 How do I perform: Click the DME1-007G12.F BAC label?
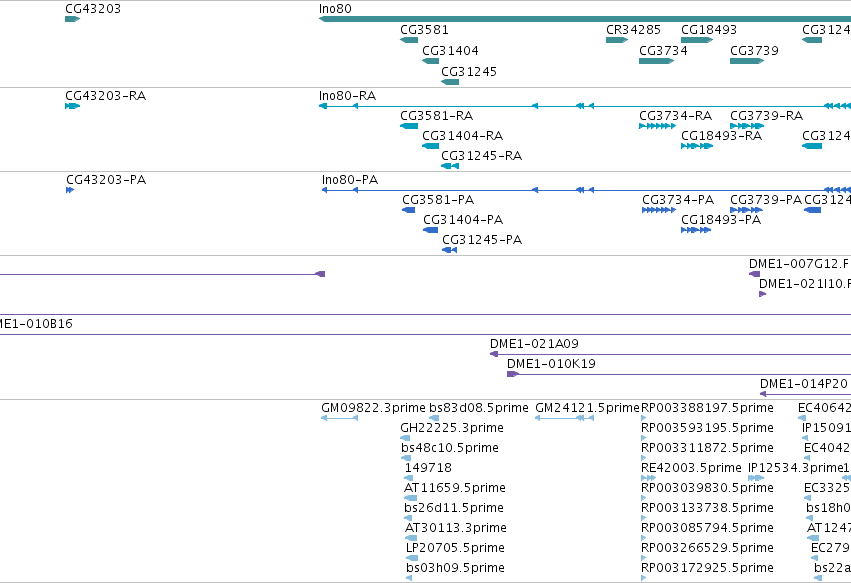pos(799,264)
